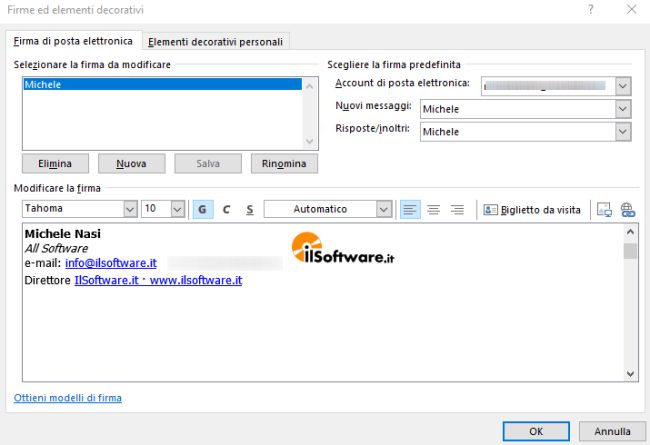Cancel with the Annulla button

coord(612,431)
